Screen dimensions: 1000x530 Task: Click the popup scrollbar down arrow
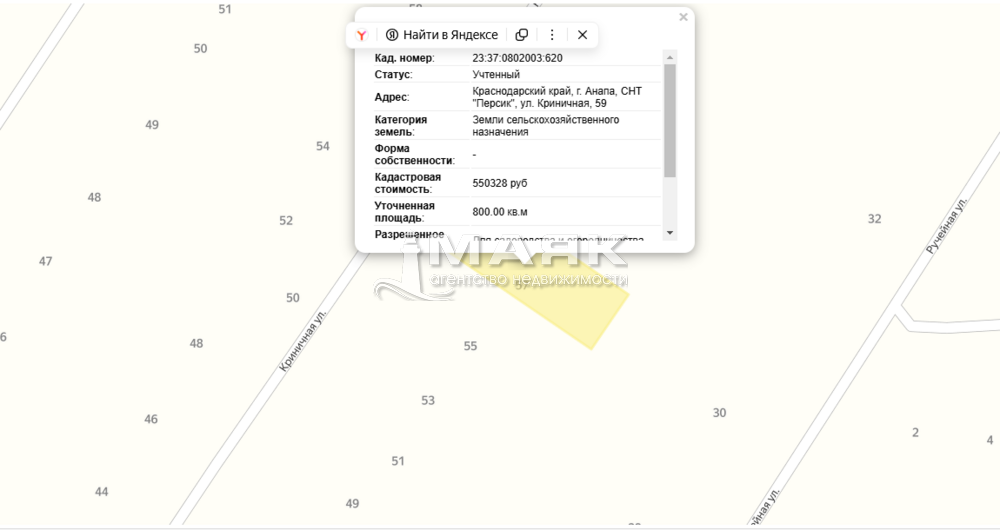click(670, 233)
